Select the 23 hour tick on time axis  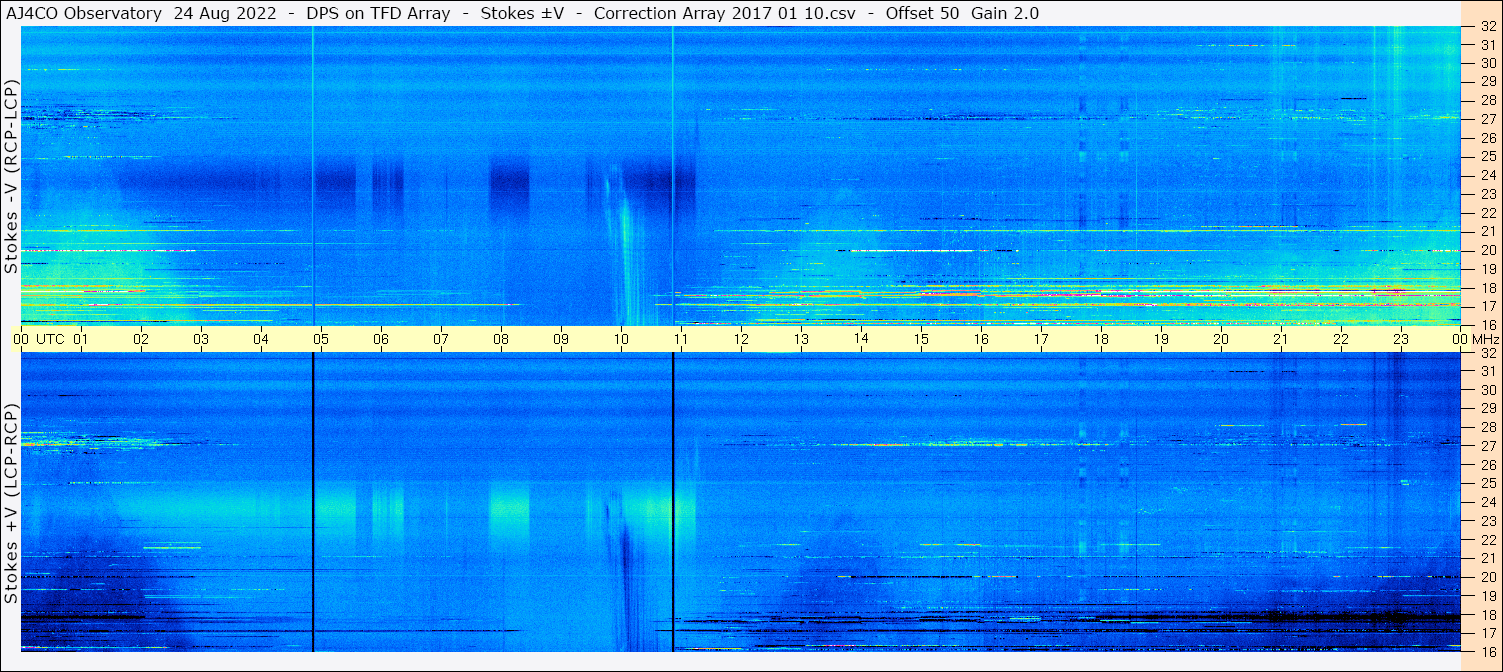(1401, 339)
